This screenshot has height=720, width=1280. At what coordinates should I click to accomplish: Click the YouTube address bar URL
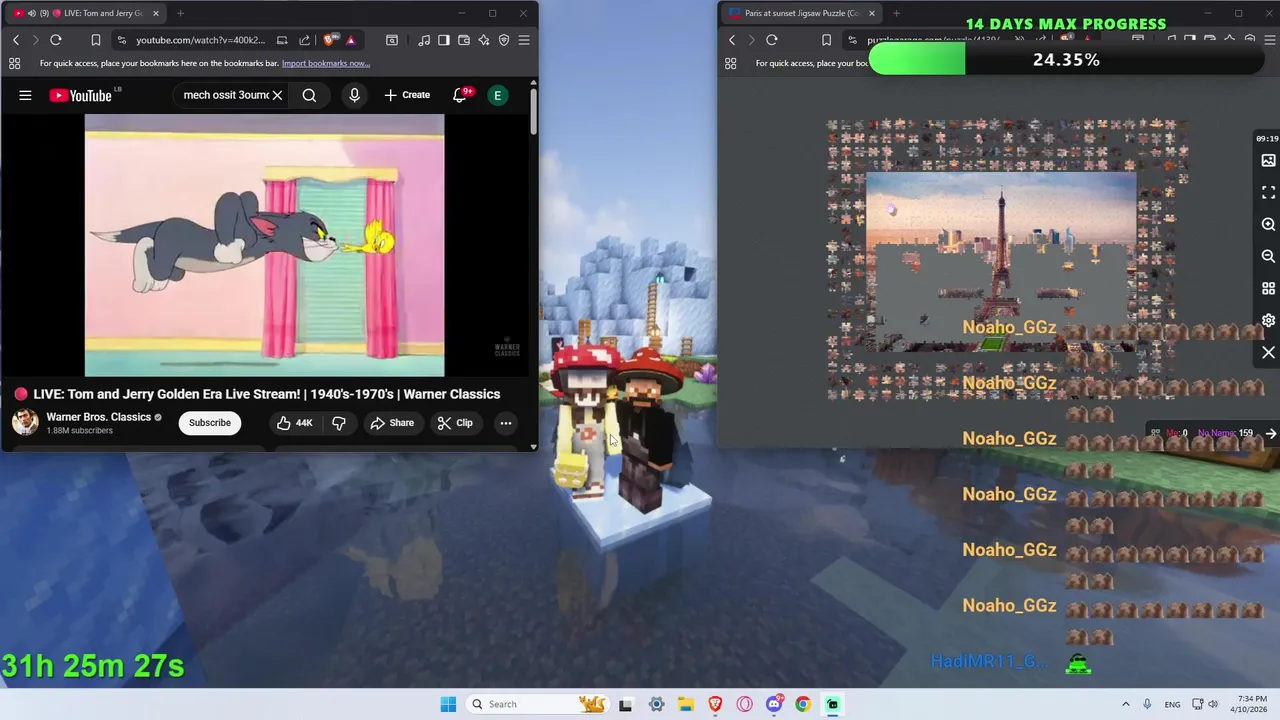(x=201, y=40)
